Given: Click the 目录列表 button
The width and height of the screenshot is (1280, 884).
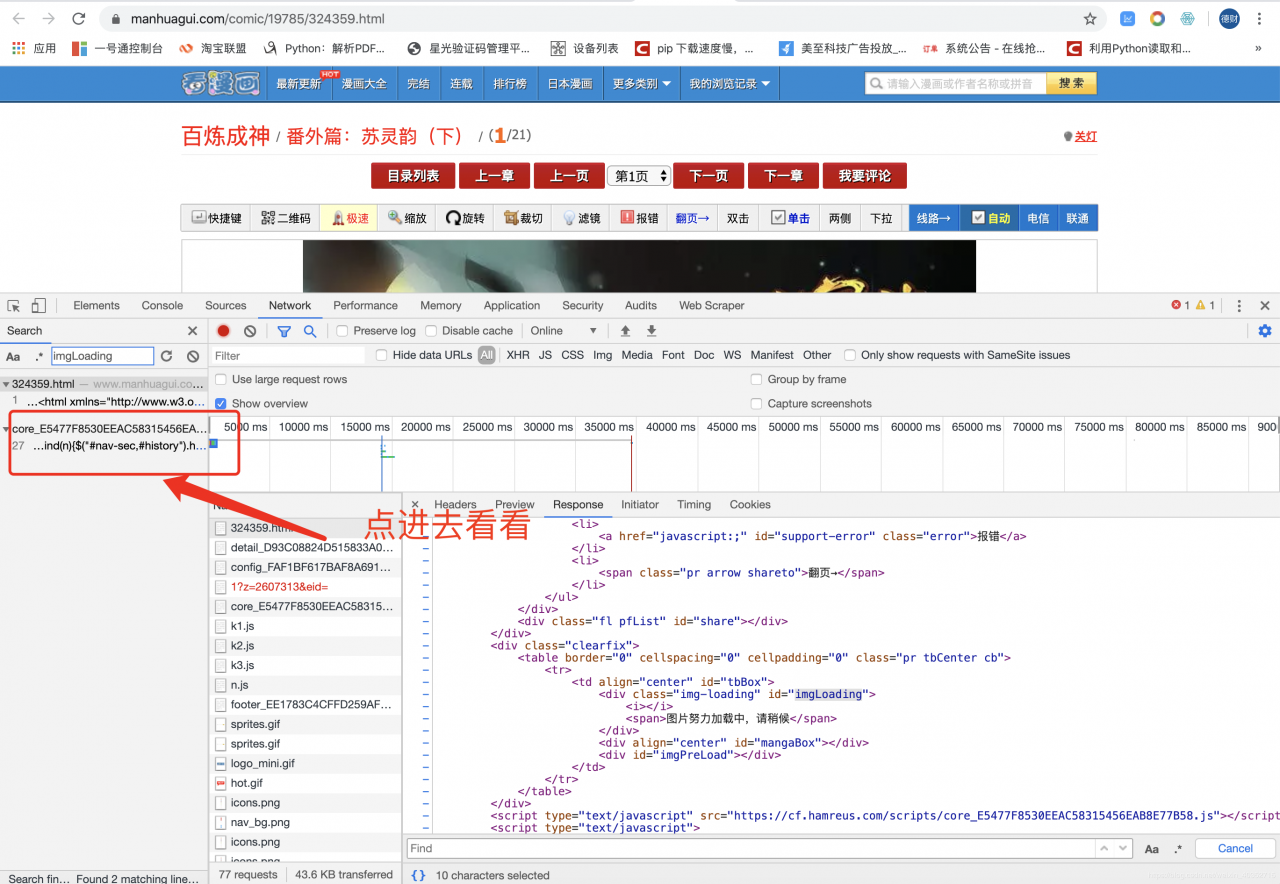Looking at the screenshot, I should pyautogui.click(x=413, y=176).
